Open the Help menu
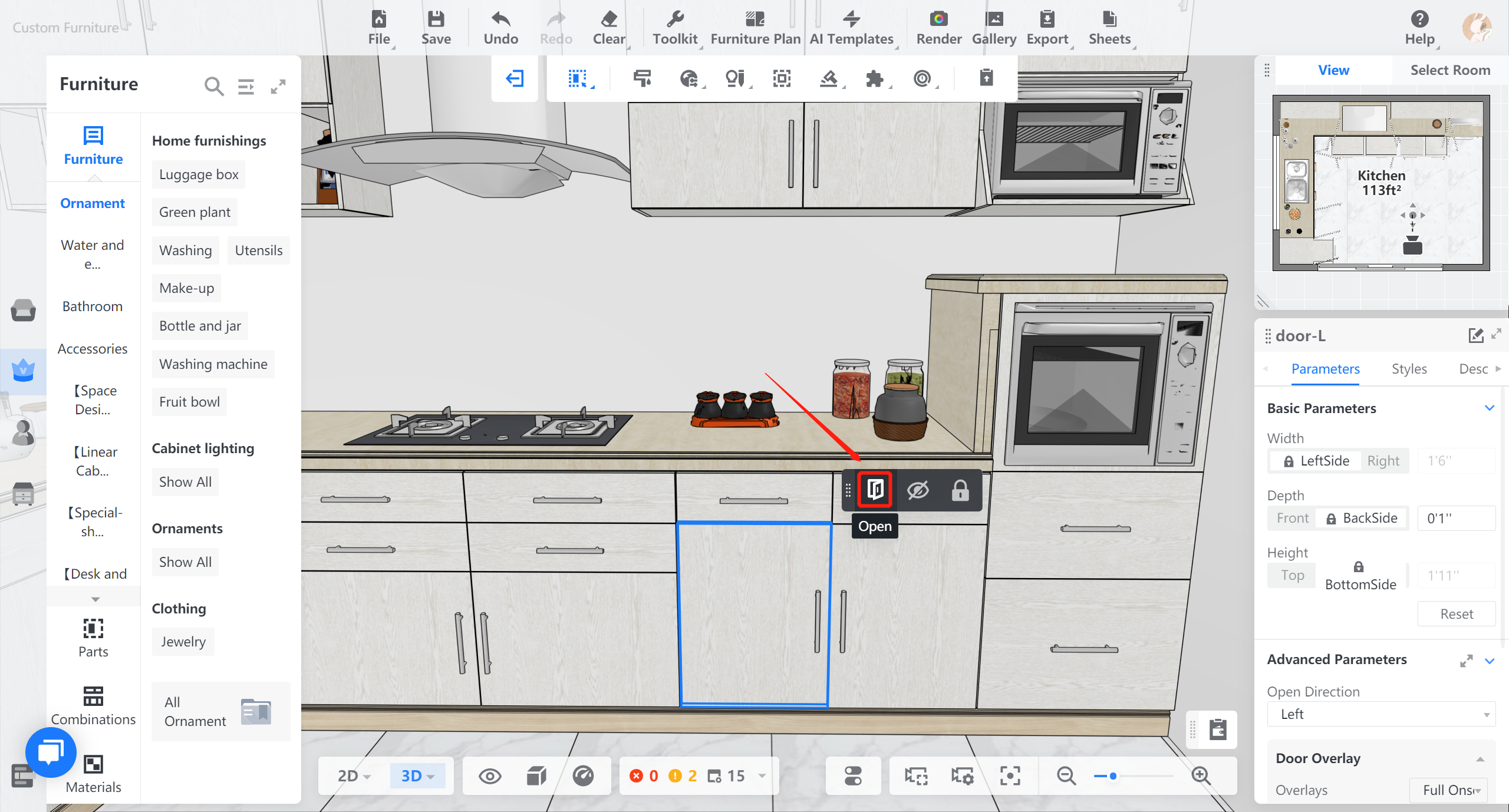Screen dimensions: 1509x812 click(1419, 28)
